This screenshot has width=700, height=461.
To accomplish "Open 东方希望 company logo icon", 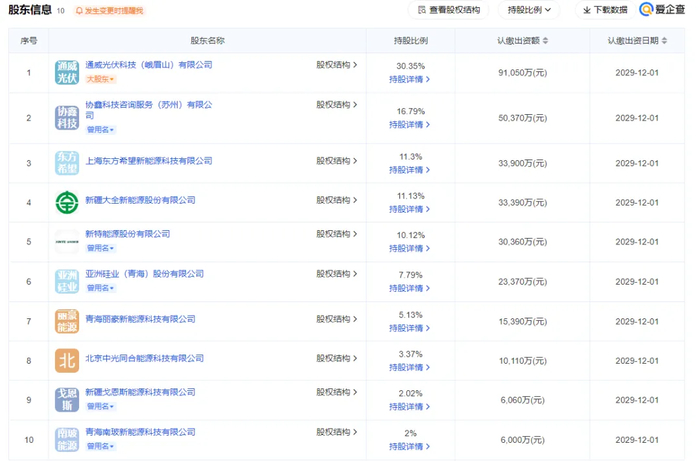I will [67, 163].
